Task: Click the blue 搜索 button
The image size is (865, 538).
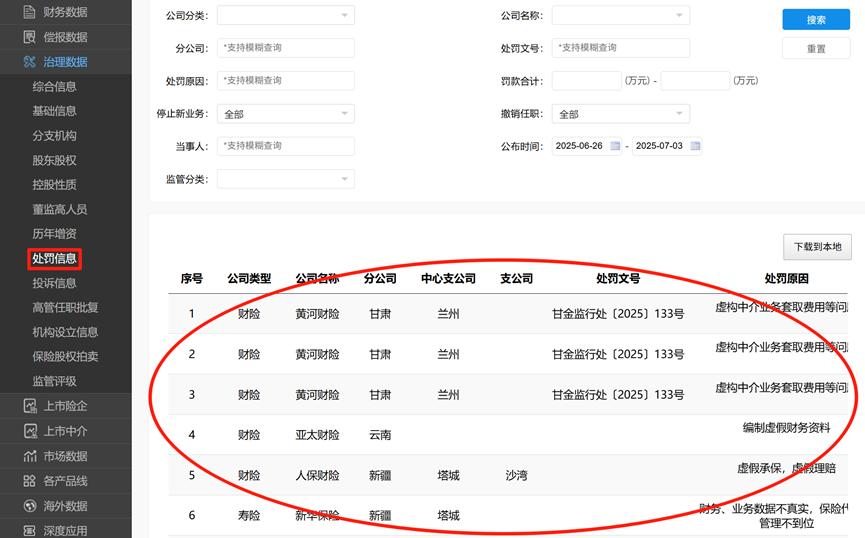Action: 816,20
